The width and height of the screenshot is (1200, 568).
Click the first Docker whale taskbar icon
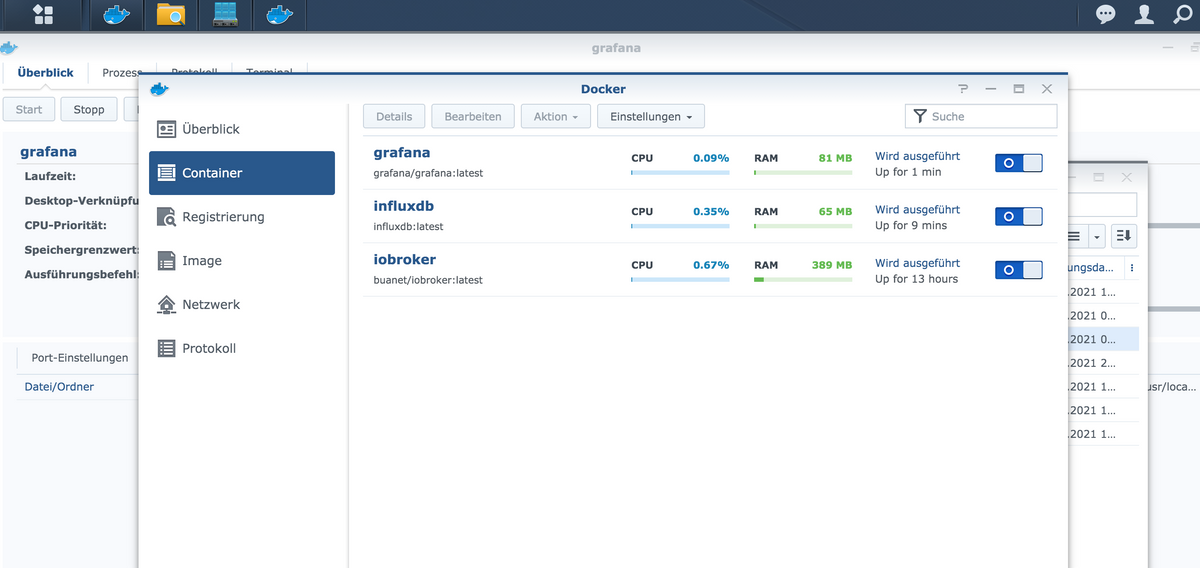(x=117, y=14)
